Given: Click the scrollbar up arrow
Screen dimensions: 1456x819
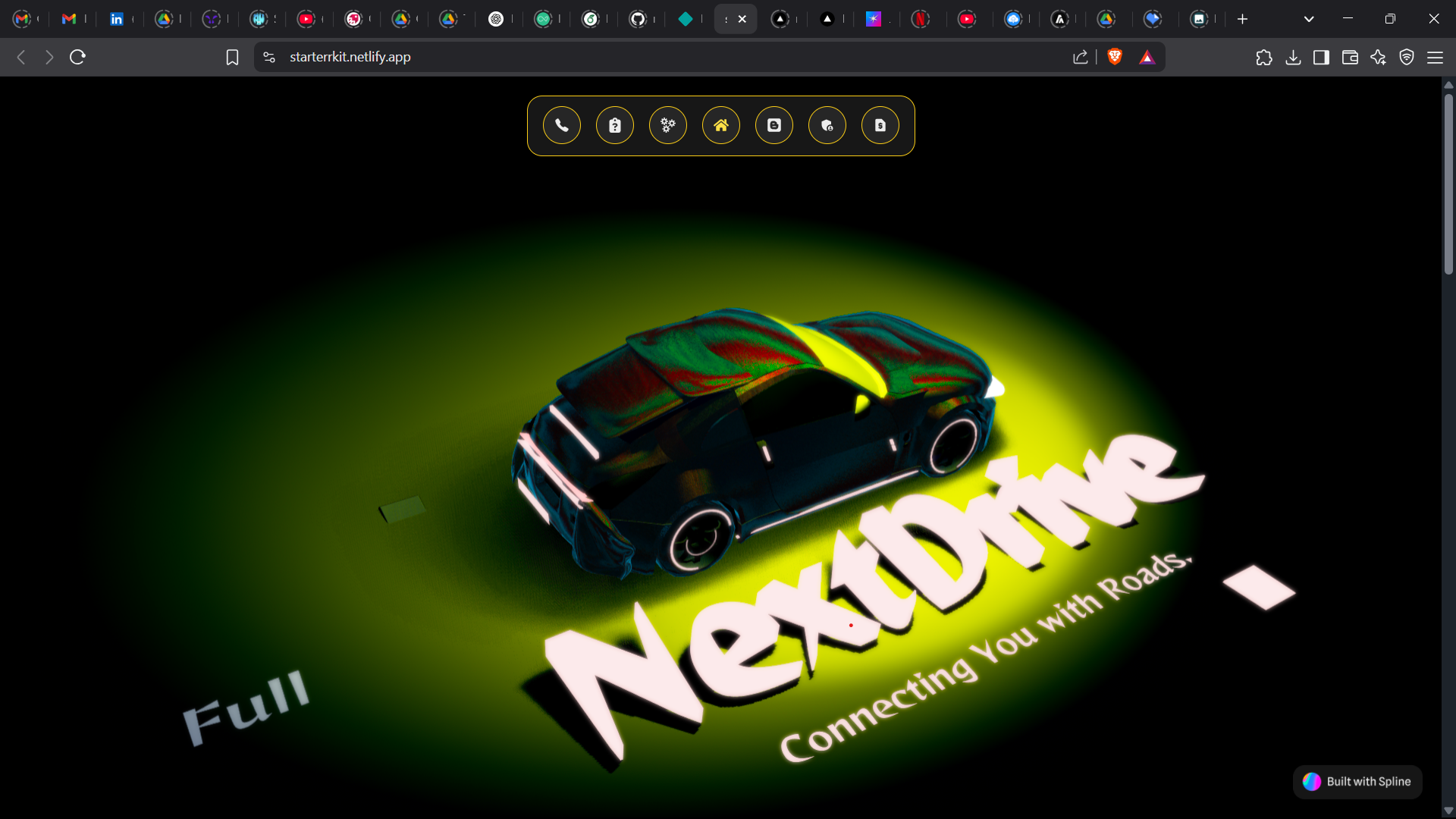Looking at the screenshot, I should 1448,84.
